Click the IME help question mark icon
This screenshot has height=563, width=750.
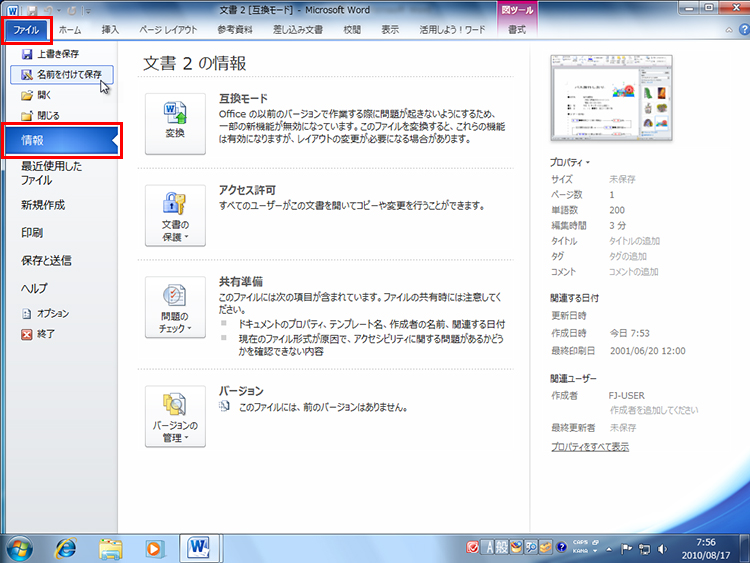[562, 547]
